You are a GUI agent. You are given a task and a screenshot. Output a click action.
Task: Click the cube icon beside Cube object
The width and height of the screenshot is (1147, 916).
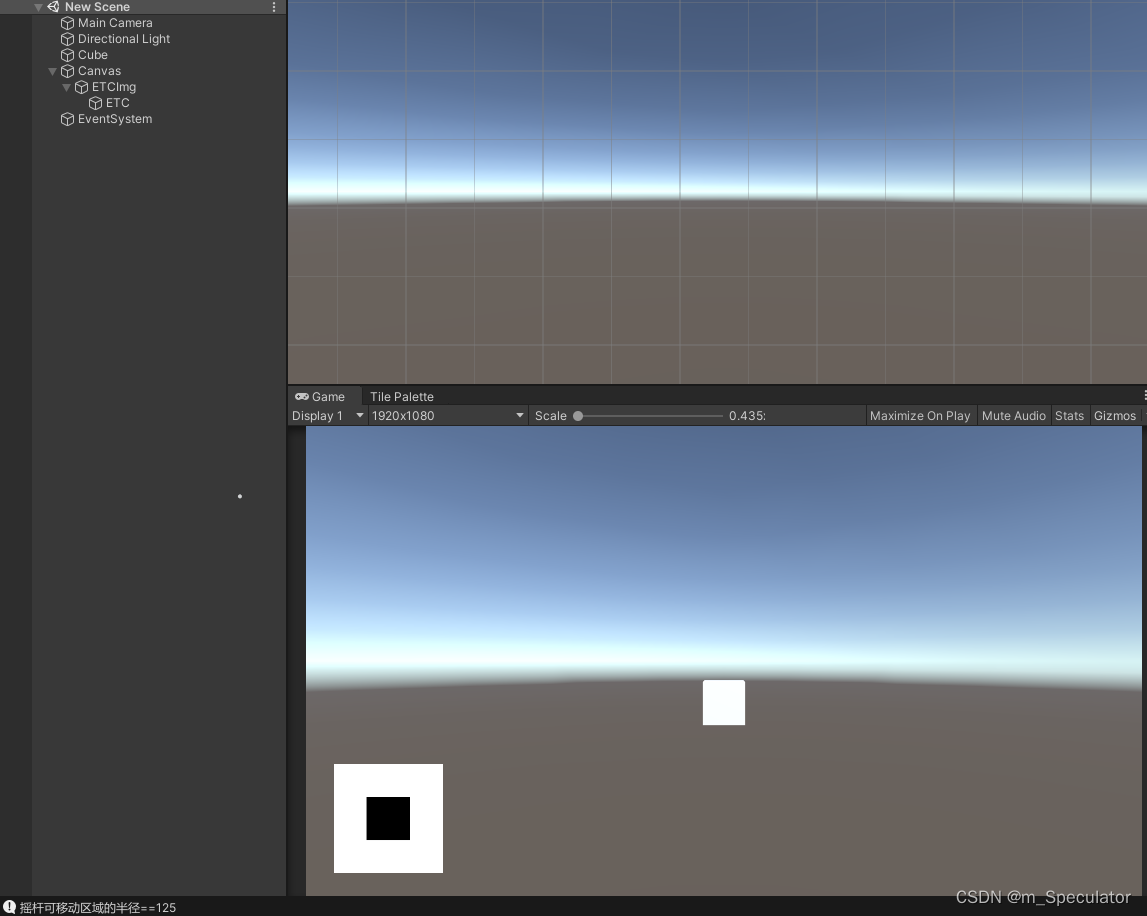(67, 55)
